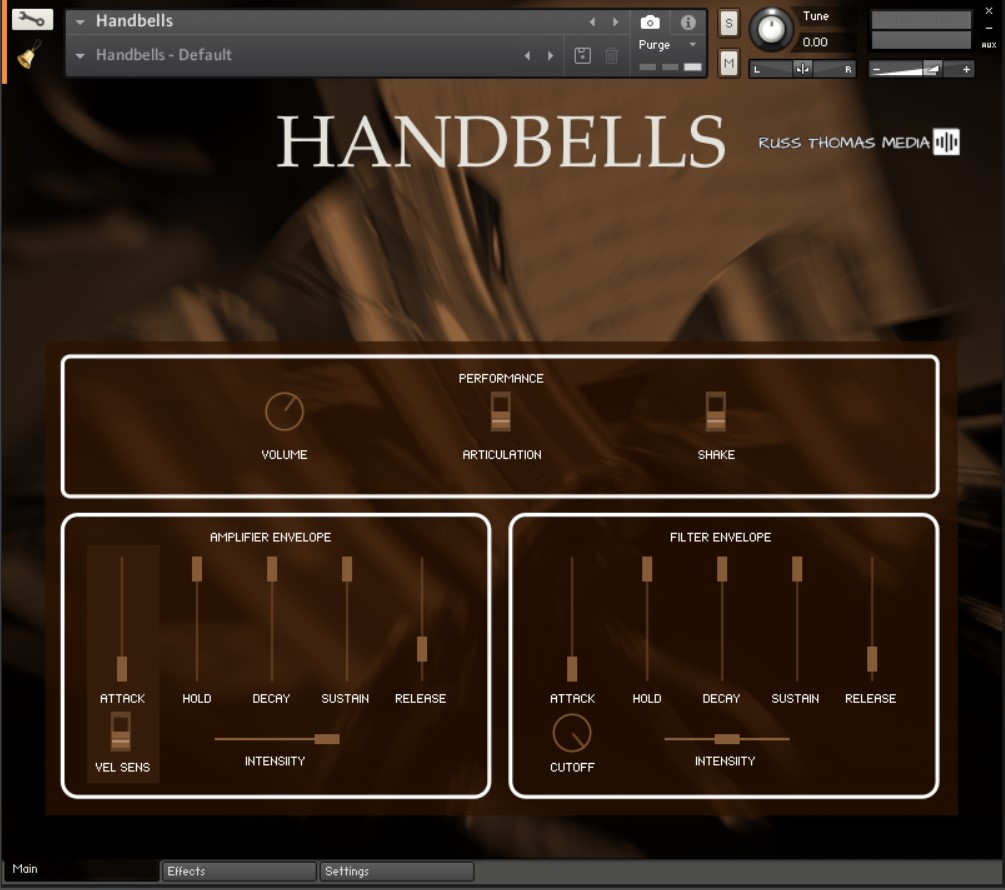
Task: Click the Filter Envelope Attack slider handle
Action: point(572,669)
